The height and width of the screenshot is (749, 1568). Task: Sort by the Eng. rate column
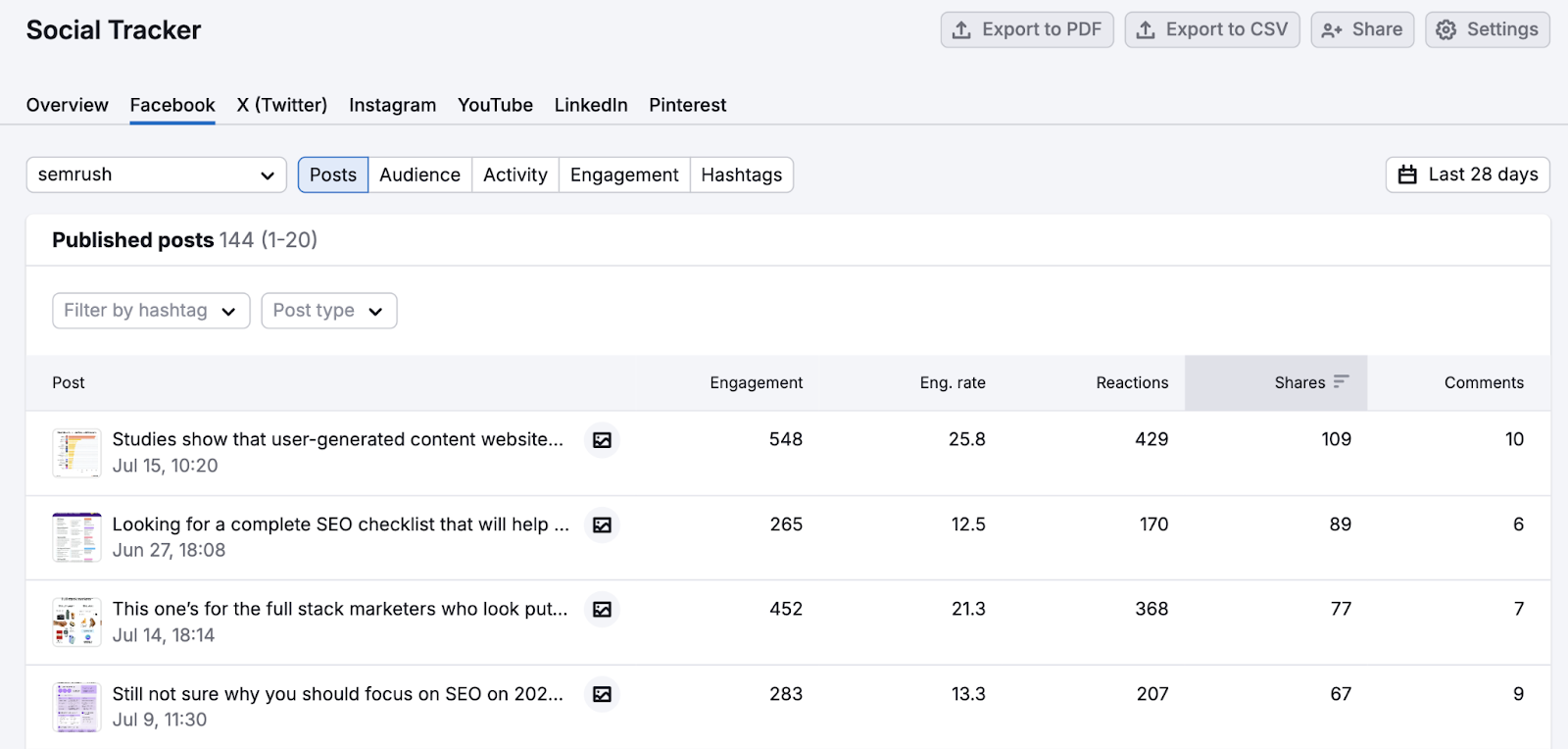coord(953,382)
